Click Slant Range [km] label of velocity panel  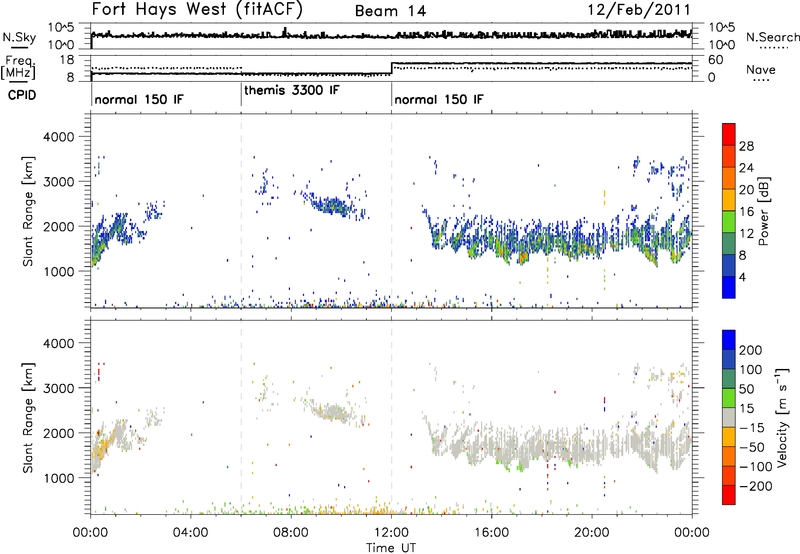28,417
